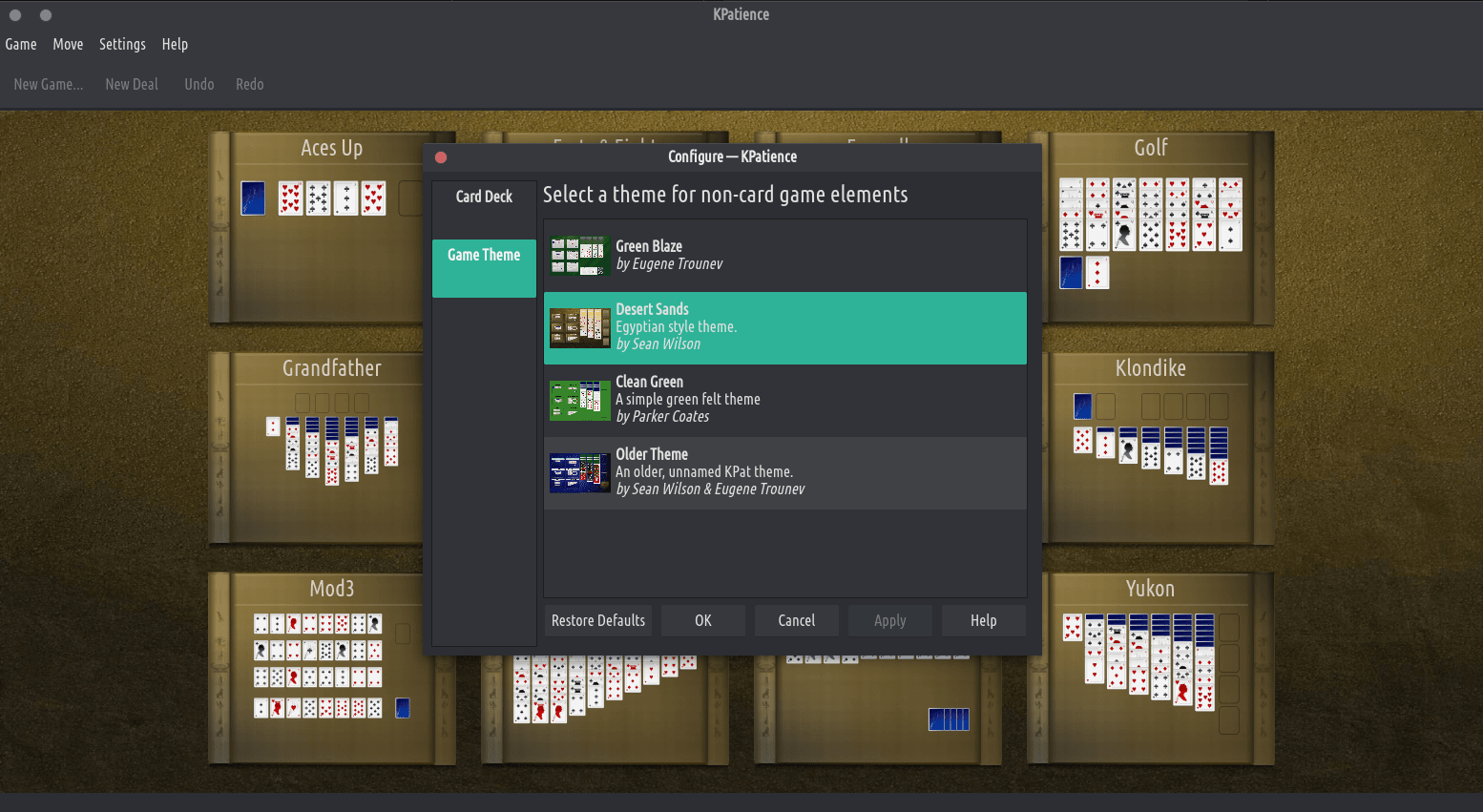Open the Move menu
This screenshot has width=1483, height=812.
[x=68, y=45]
